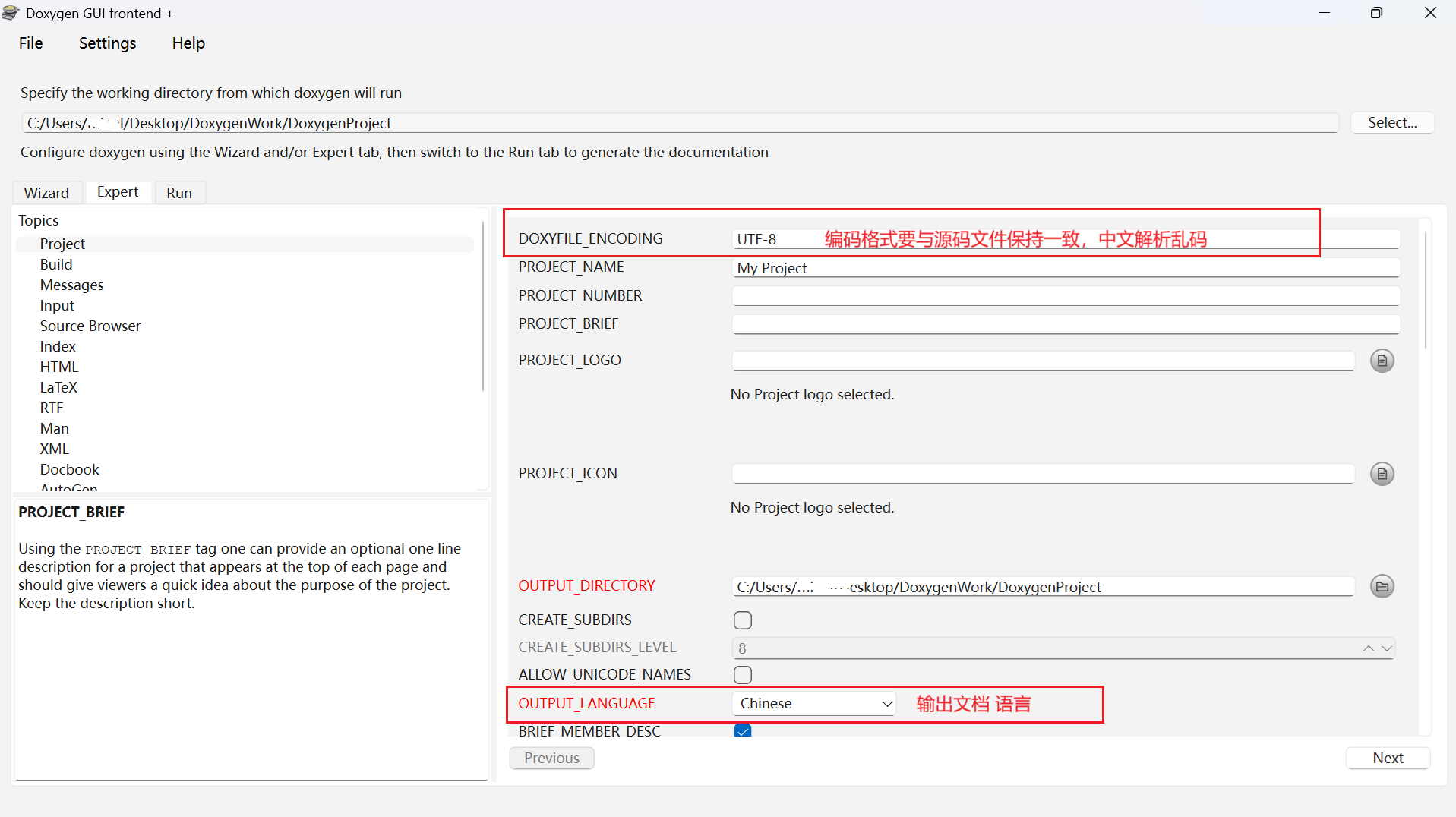This screenshot has height=817, width=1456.
Task: Switch to the Wizard tab
Action: tap(46, 193)
